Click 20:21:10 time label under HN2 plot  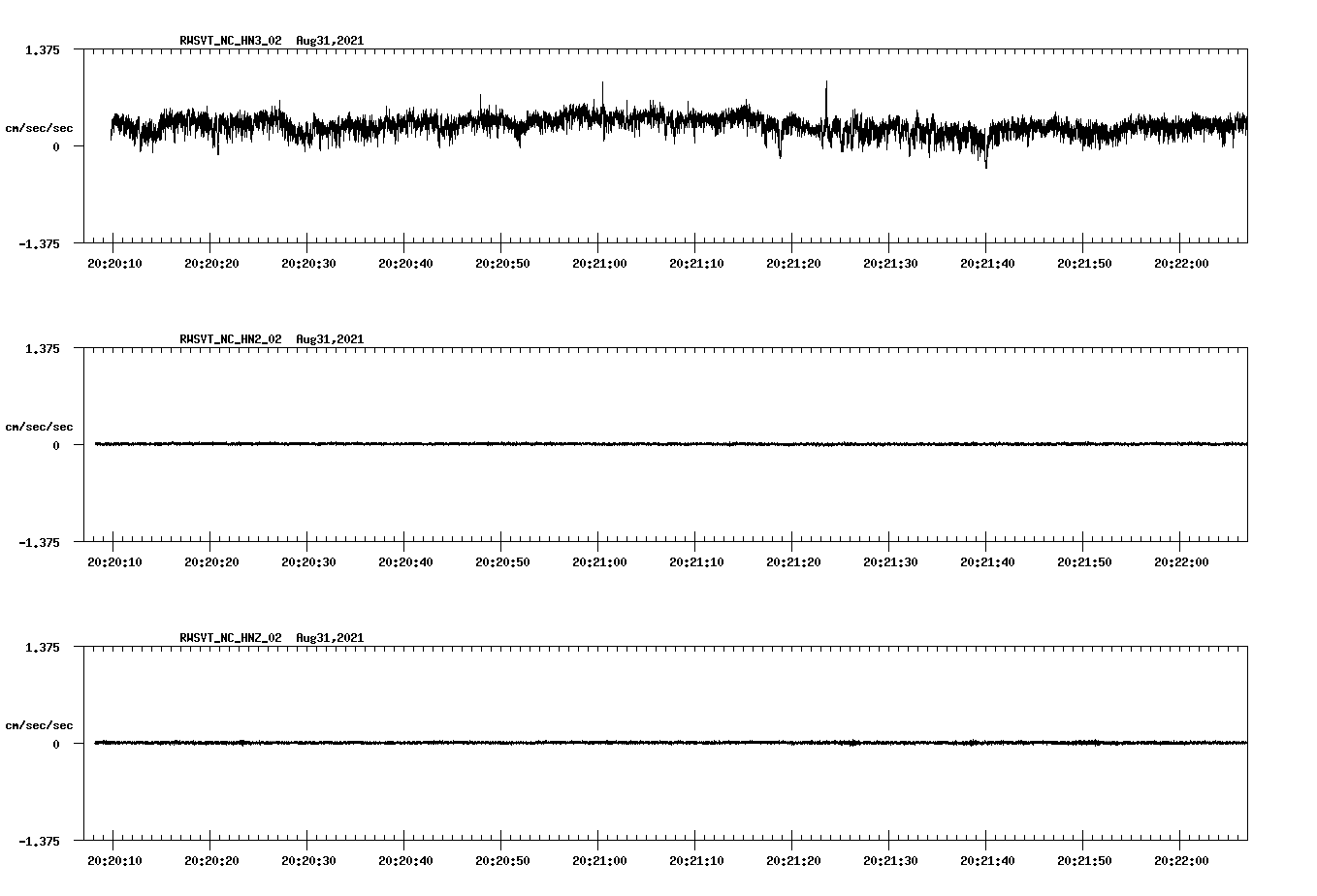(x=696, y=561)
